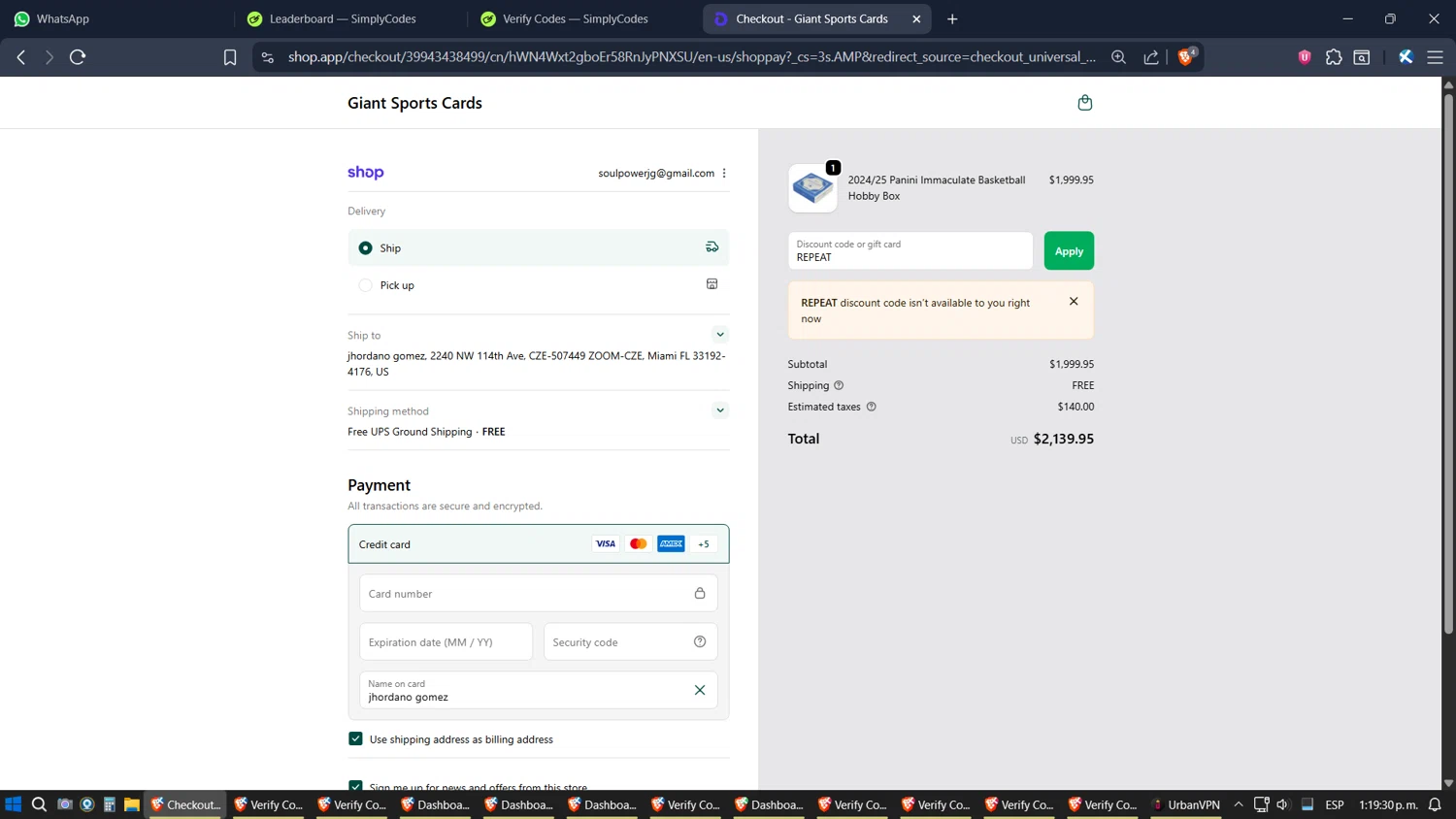
Task: Focus the Discount code or gift card field
Action: pyautogui.click(x=910, y=250)
